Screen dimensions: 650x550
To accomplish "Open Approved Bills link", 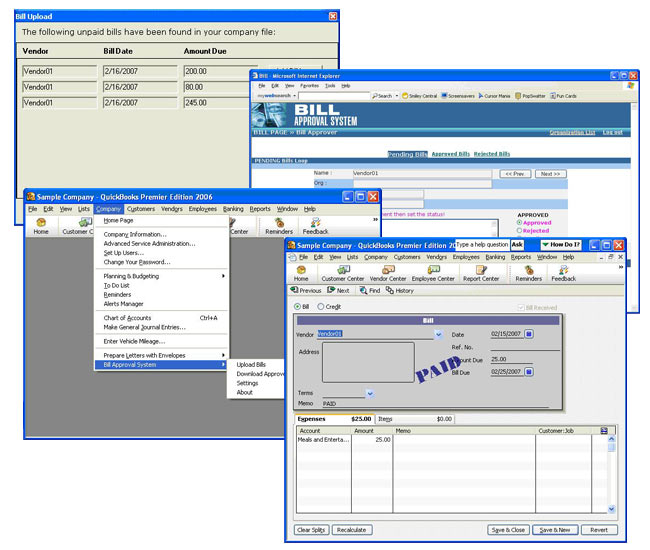I will pos(451,154).
